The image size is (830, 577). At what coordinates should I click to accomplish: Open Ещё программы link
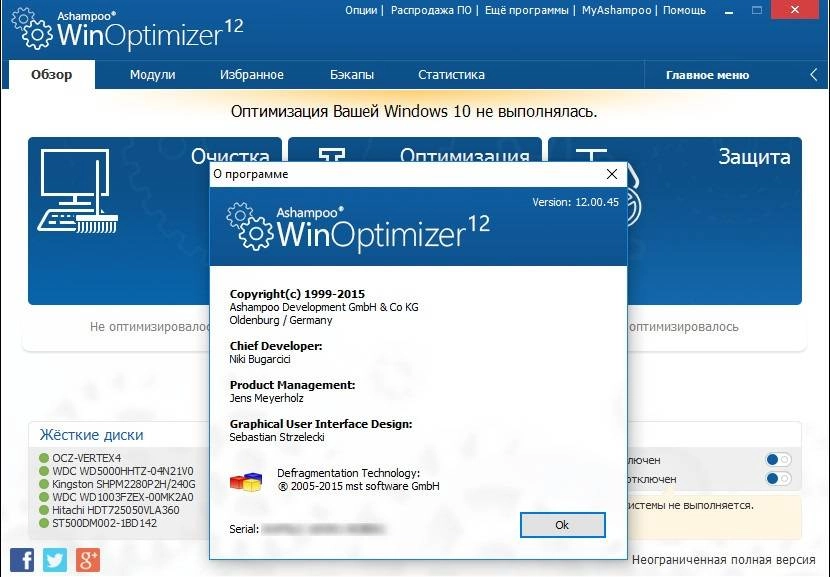pos(527,10)
